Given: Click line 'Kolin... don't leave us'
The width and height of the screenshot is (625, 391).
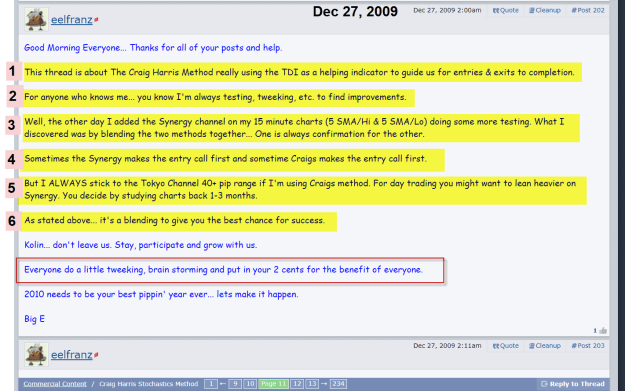Looking at the screenshot, I should coord(141,245).
